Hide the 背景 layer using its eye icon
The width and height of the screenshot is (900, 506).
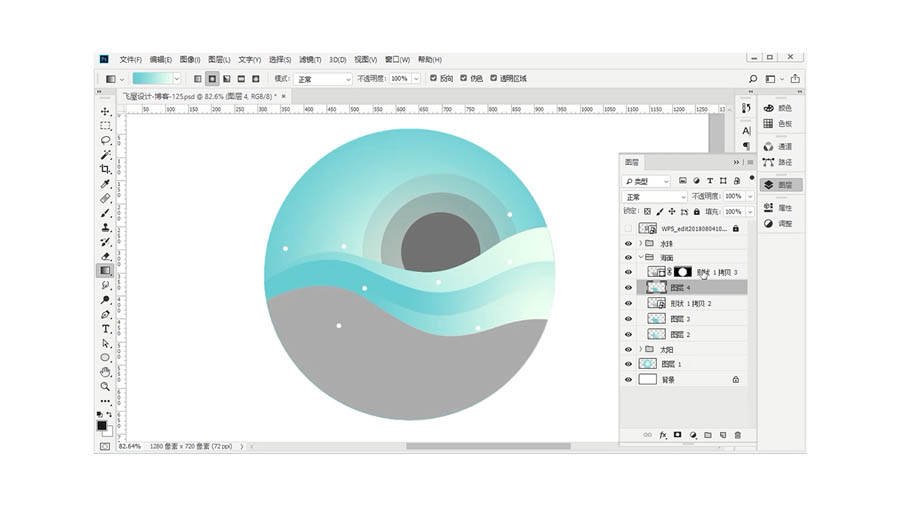(628, 380)
